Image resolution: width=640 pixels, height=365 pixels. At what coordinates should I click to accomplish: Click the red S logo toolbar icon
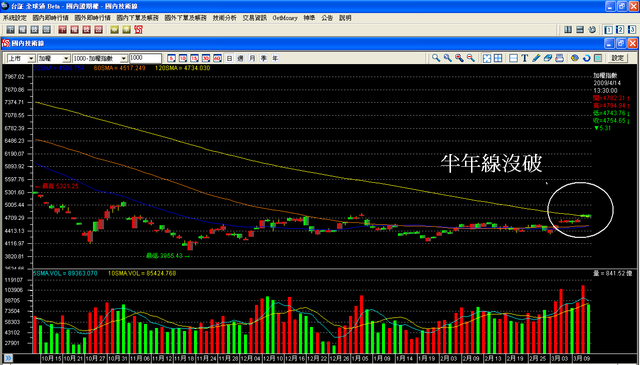138,30
